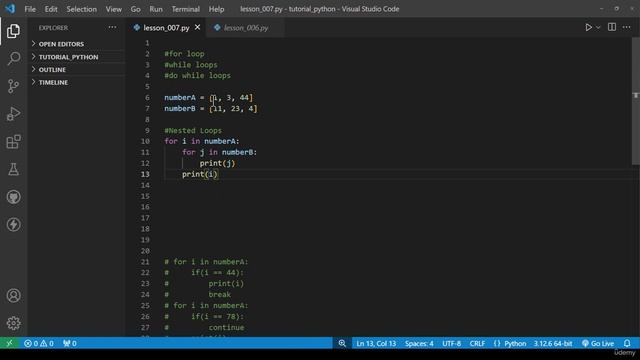Click the zoom magnifier status bar icon
Screen dimensions: 640x360
pos(342,343)
